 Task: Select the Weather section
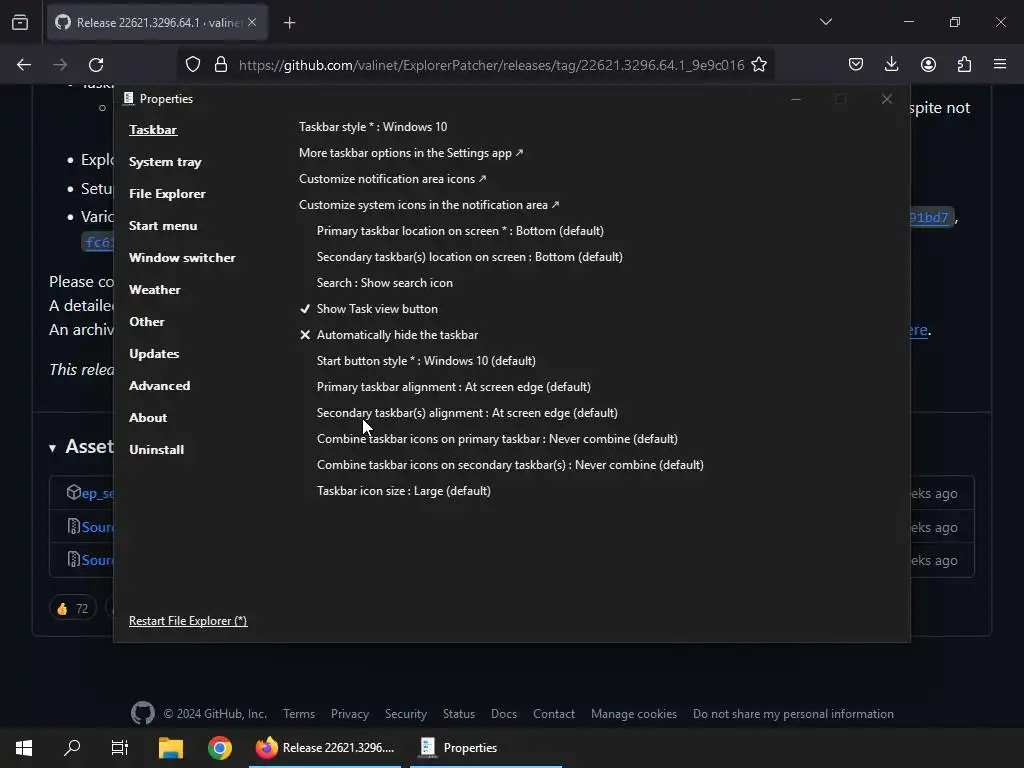point(155,290)
